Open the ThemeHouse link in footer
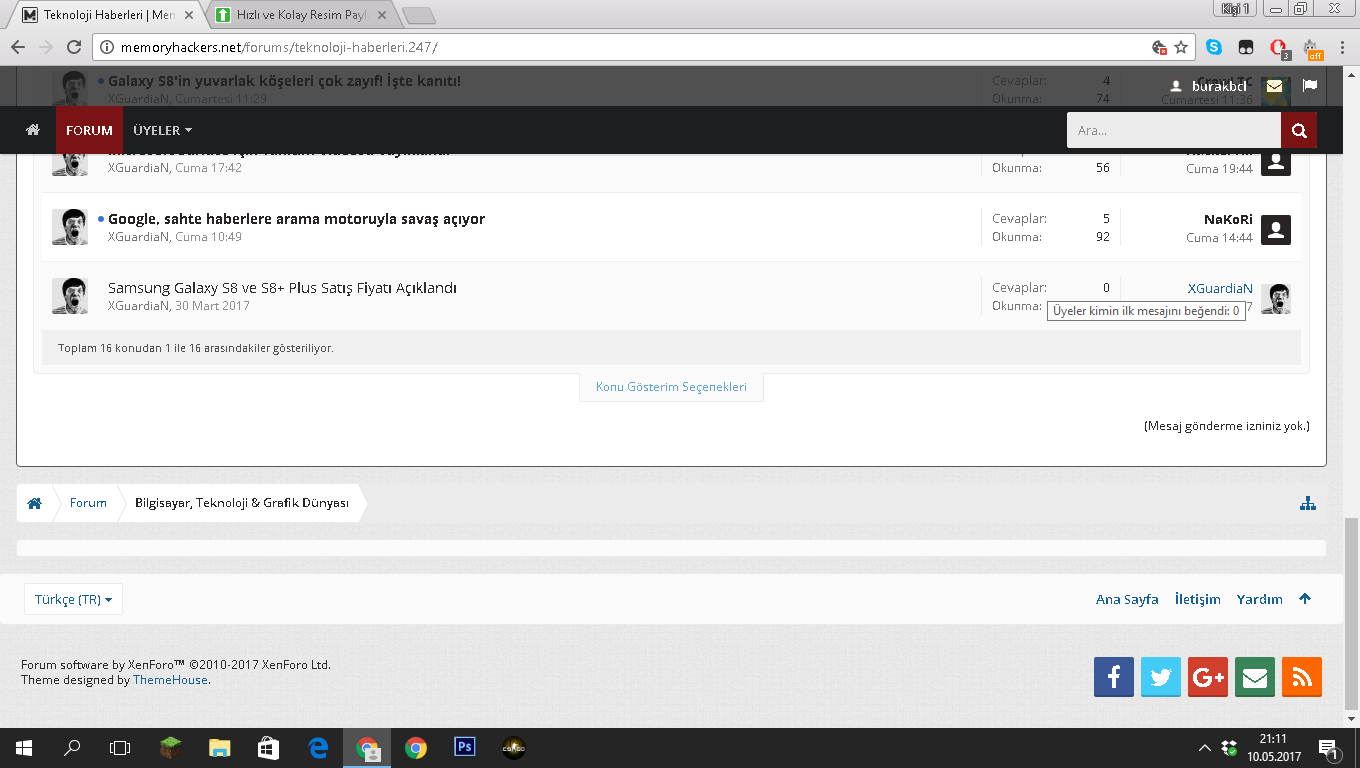This screenshot has width=1360, height=768. [x=170, y=680]
